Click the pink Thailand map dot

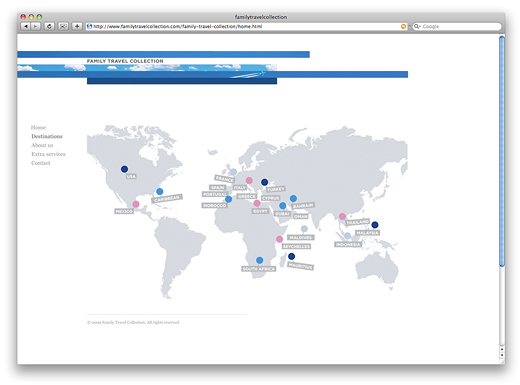(342, 216)
